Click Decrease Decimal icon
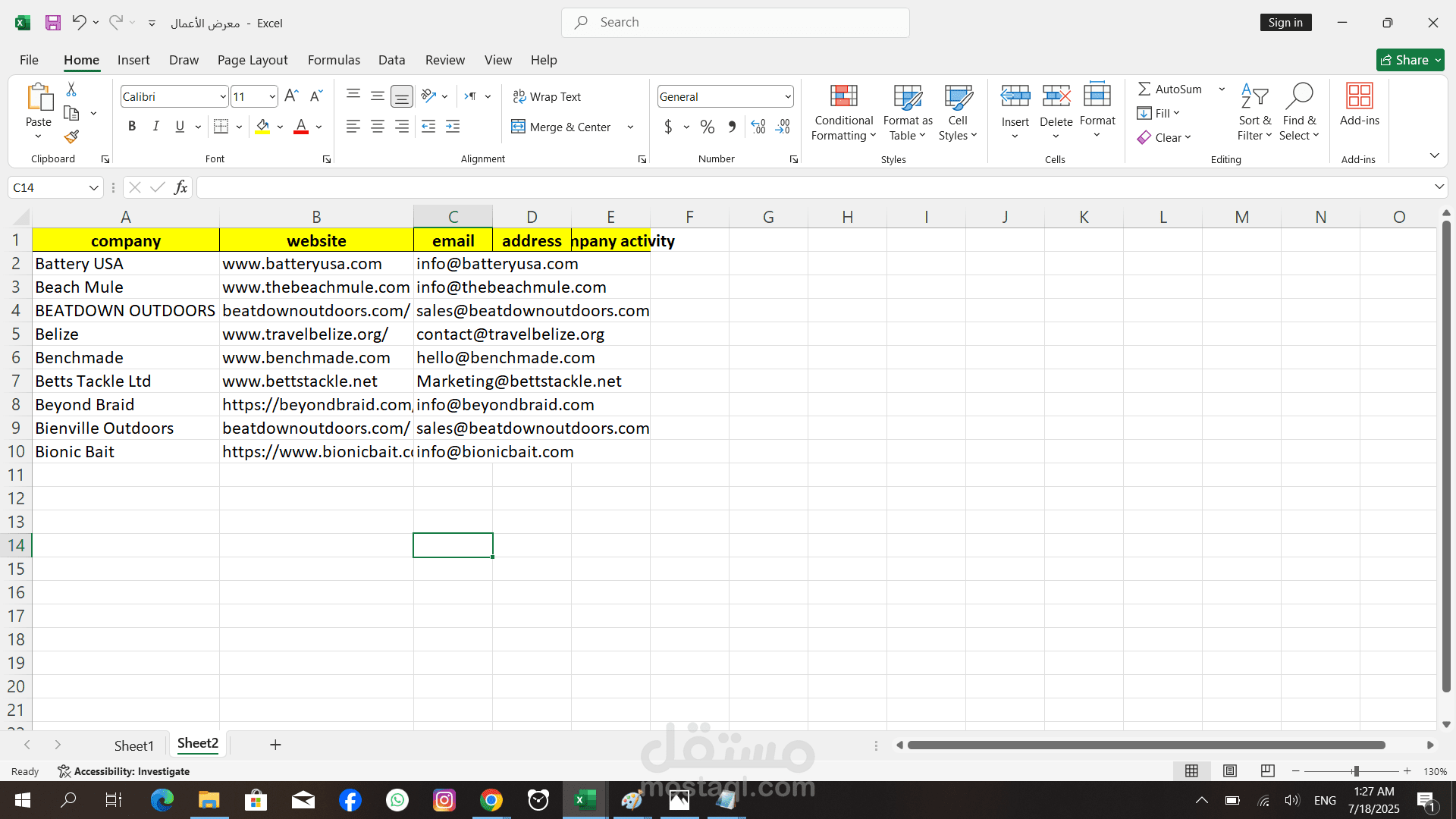The width and height of the screenshot is (1456, 819). (783, 127)
